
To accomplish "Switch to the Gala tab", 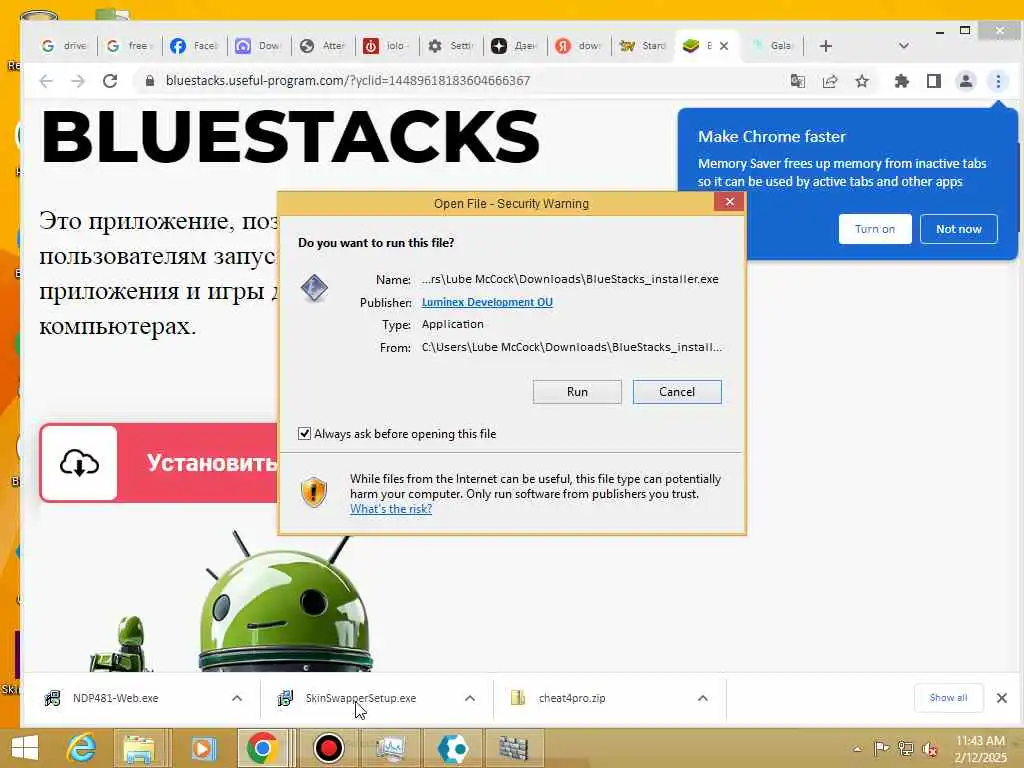I will [772, 46].
